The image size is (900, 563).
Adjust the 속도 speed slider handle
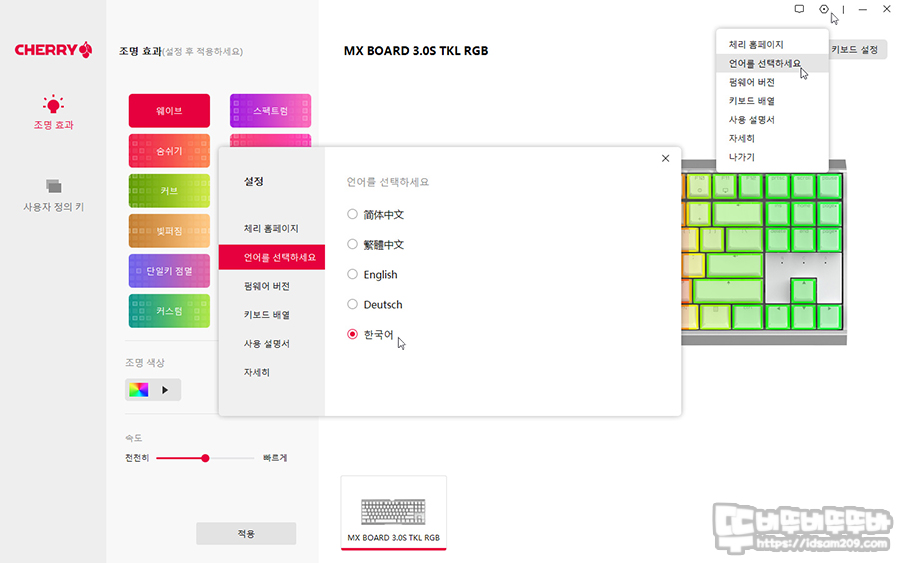[205, 458]
